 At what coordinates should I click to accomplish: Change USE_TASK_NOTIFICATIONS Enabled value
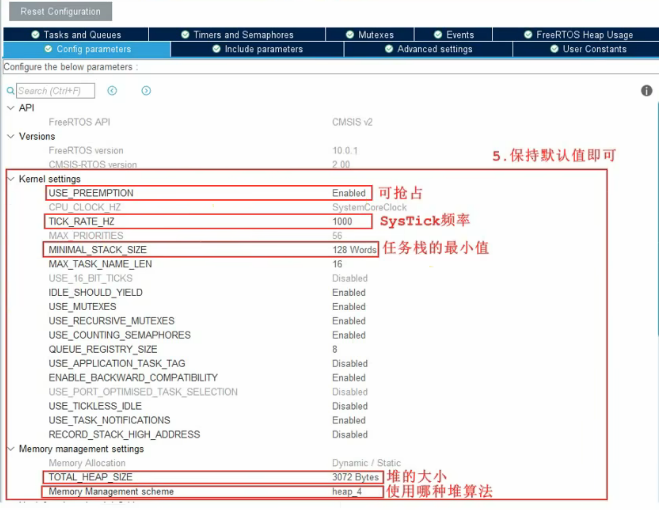point(349,420)
